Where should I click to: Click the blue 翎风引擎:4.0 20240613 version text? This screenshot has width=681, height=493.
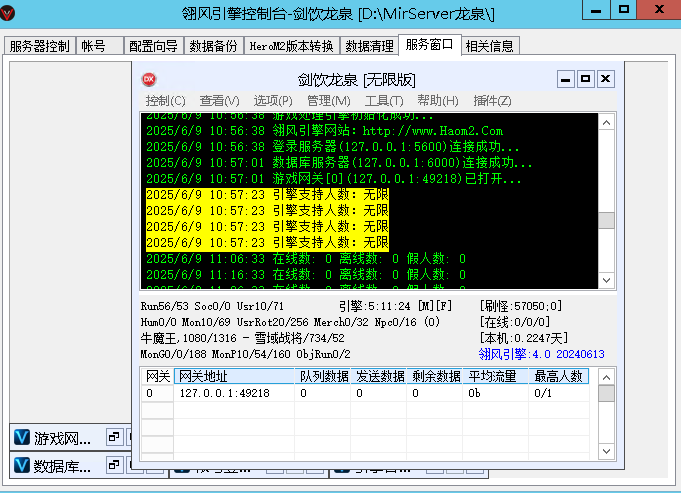pyautogui.click(x=541, y=354)
